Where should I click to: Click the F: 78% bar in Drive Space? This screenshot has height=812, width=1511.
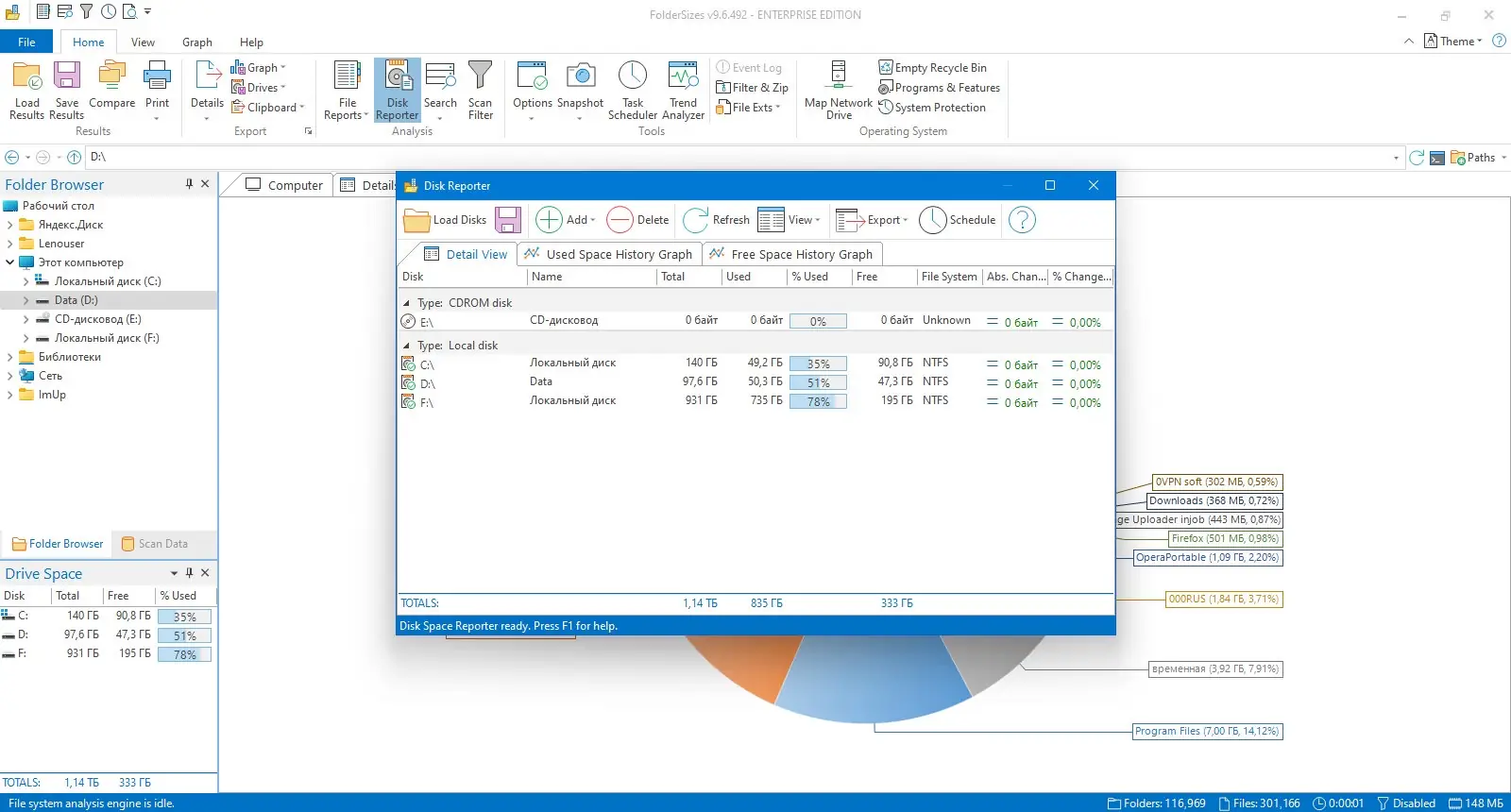184,654
